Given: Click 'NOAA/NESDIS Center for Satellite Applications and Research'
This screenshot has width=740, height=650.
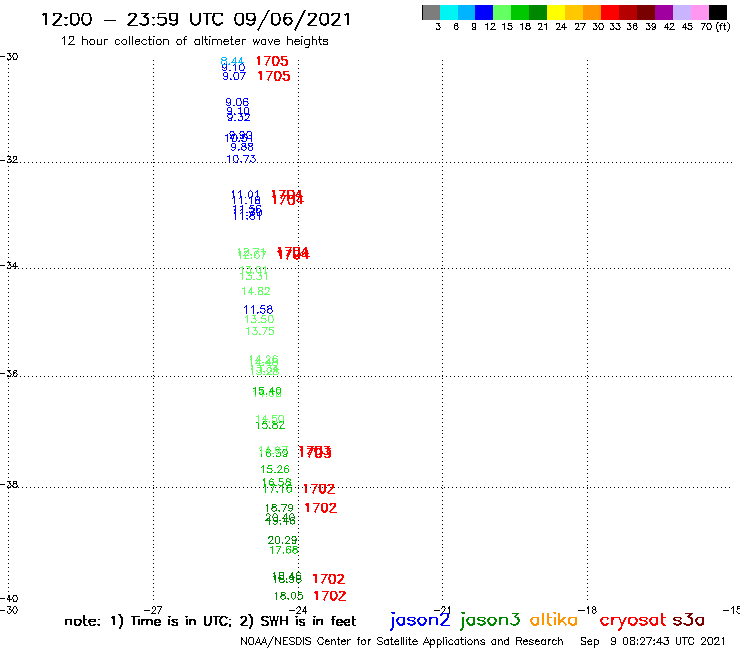Looking at the screenshot, I should (x=402, y=641).
